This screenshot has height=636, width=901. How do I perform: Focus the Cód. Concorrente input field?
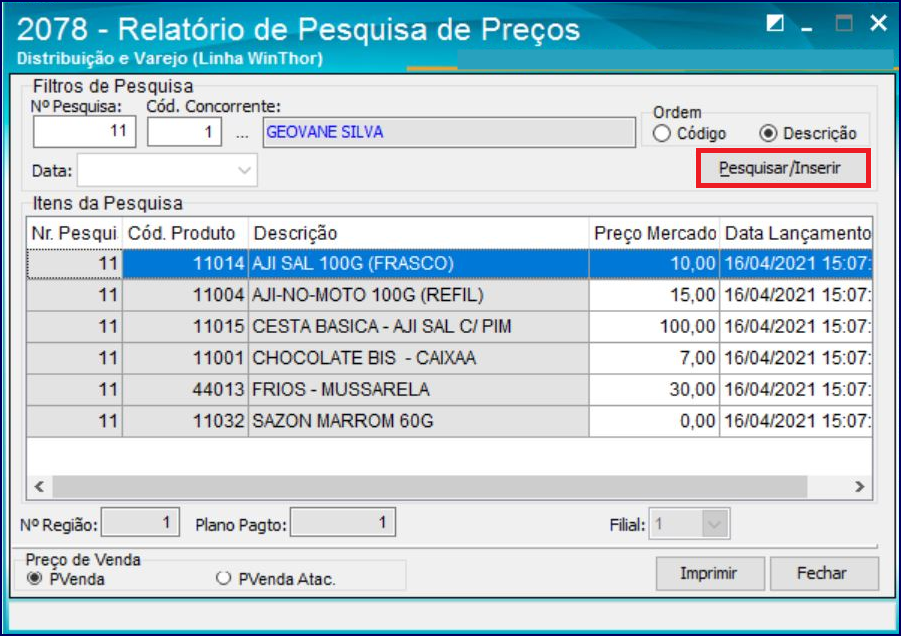tap(184, 132)
